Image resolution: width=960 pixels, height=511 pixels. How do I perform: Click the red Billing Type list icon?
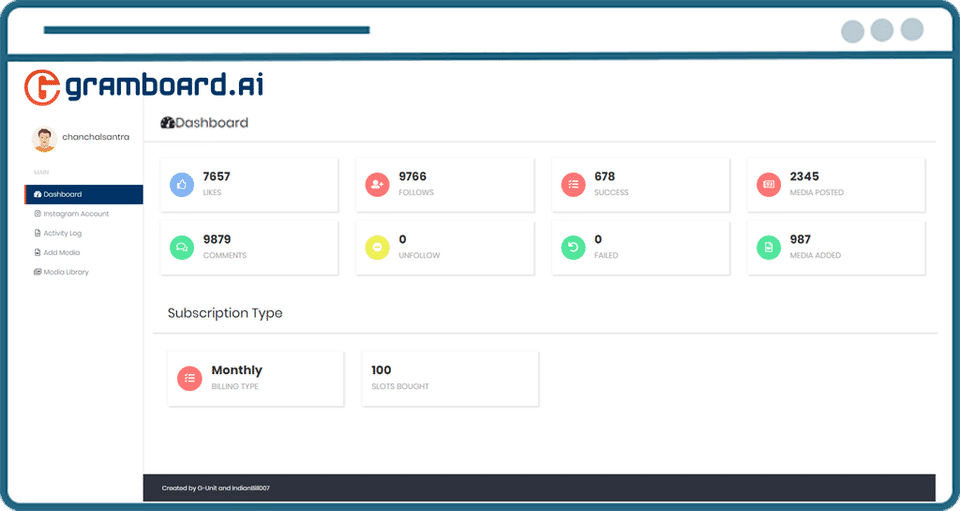189,378
